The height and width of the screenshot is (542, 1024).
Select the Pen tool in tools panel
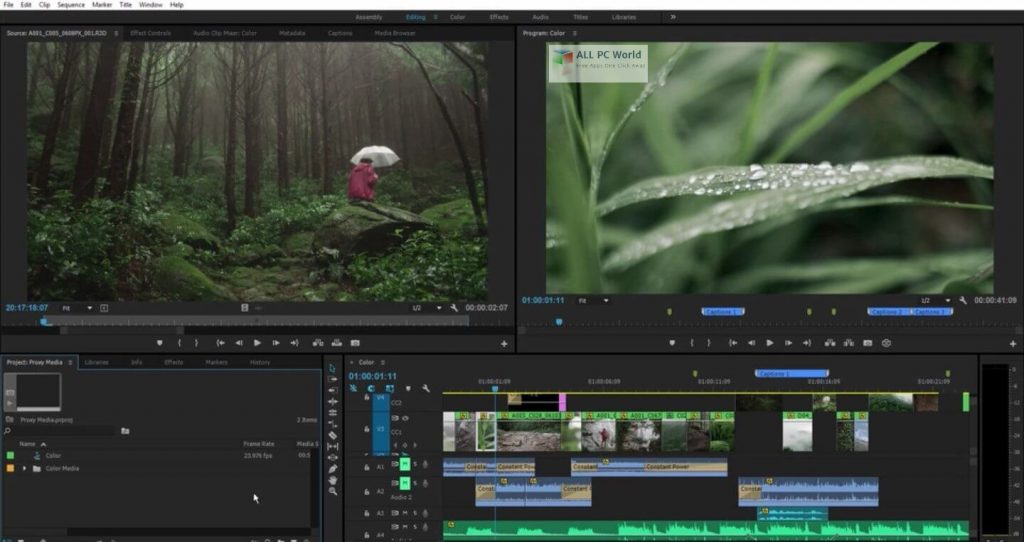[x=333, y=468]
